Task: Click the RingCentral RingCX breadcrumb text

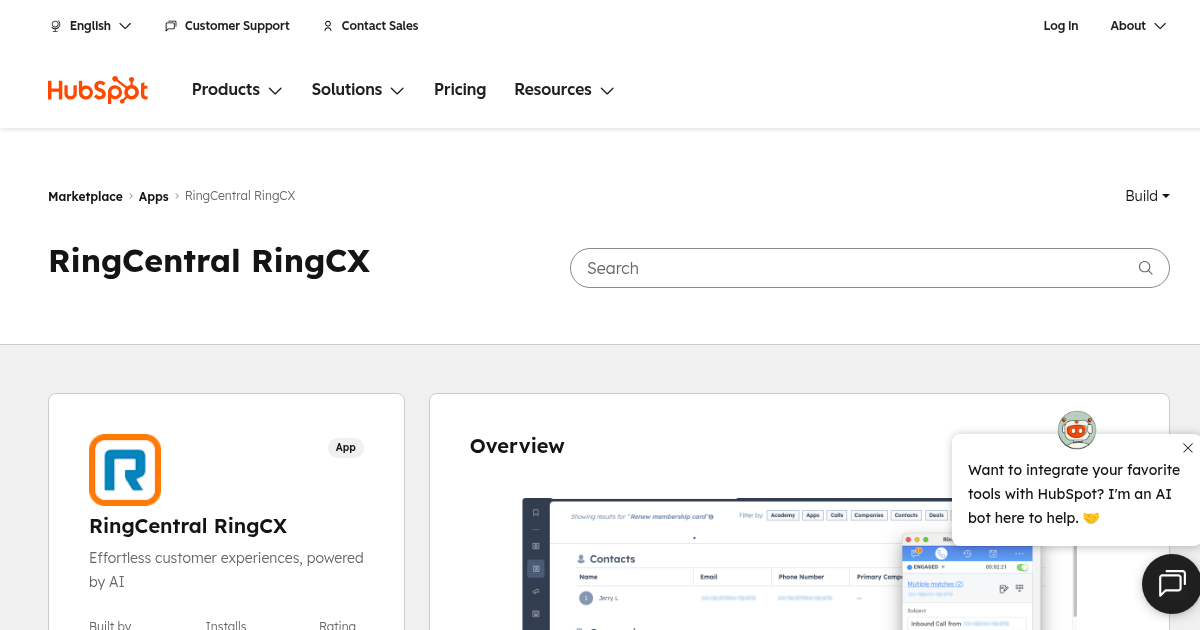Action: tap(240, 196)
